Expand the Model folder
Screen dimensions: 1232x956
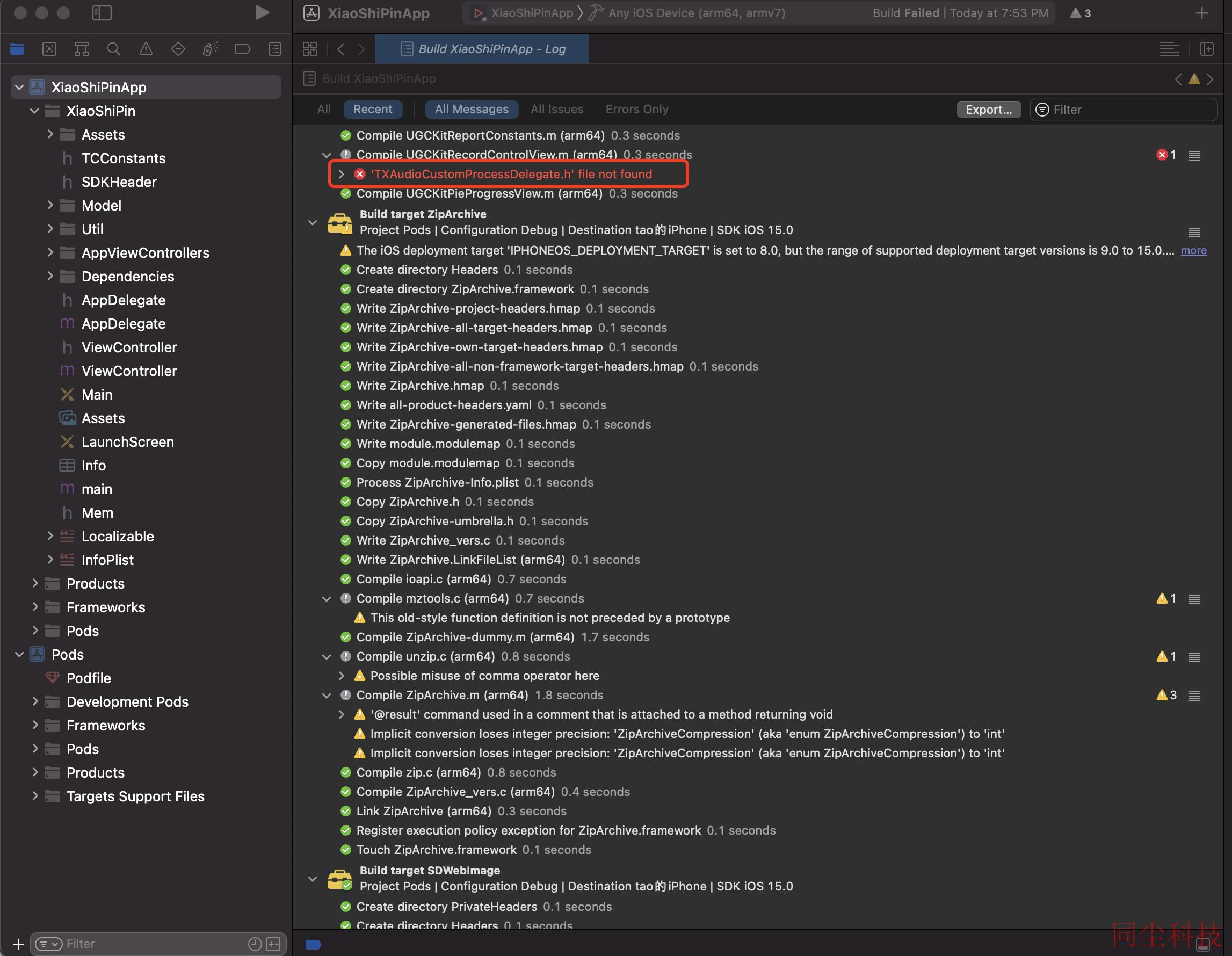[x=50, y=205]
